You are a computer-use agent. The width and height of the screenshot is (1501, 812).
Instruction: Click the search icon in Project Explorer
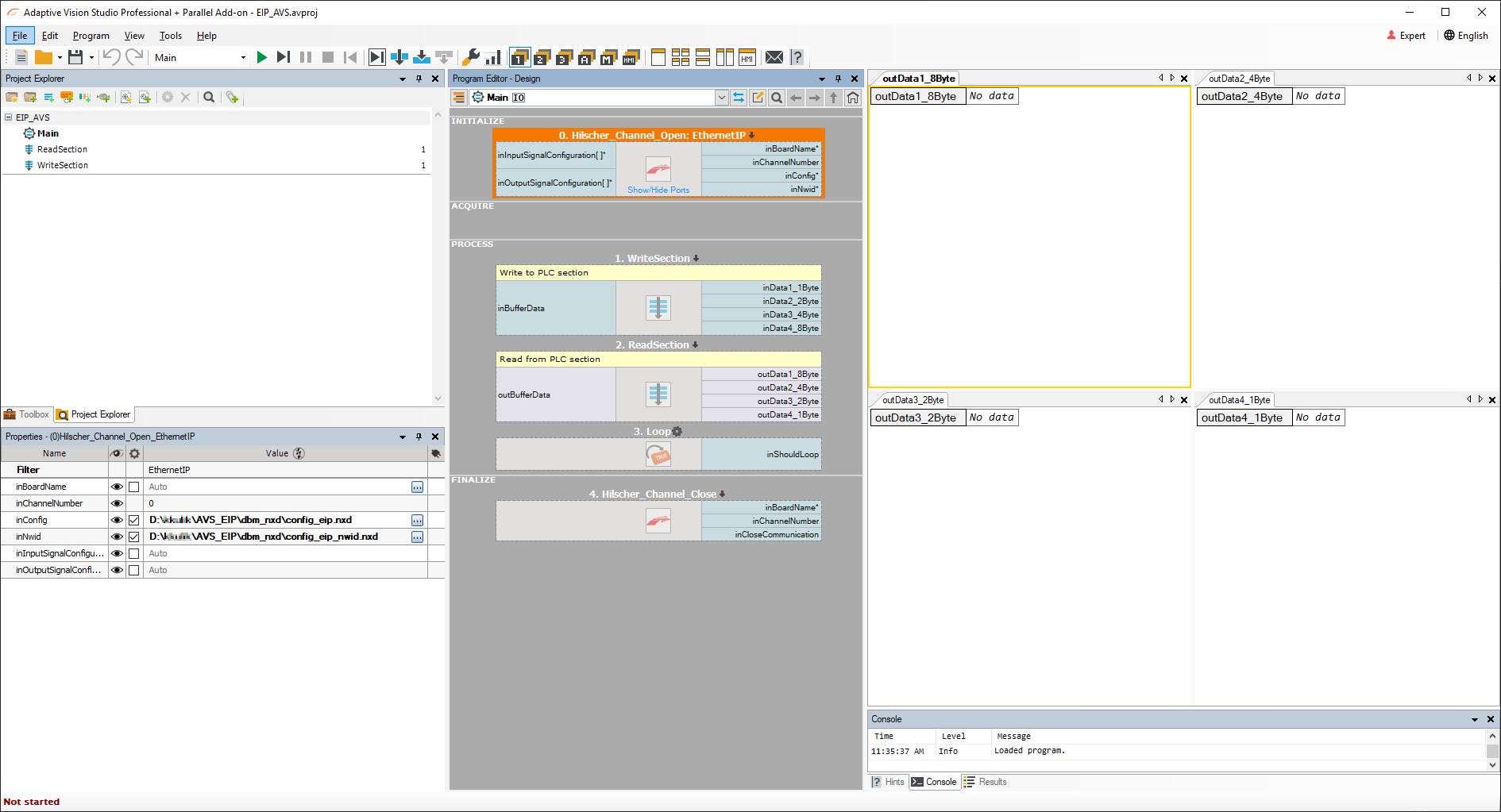(209, 97)
